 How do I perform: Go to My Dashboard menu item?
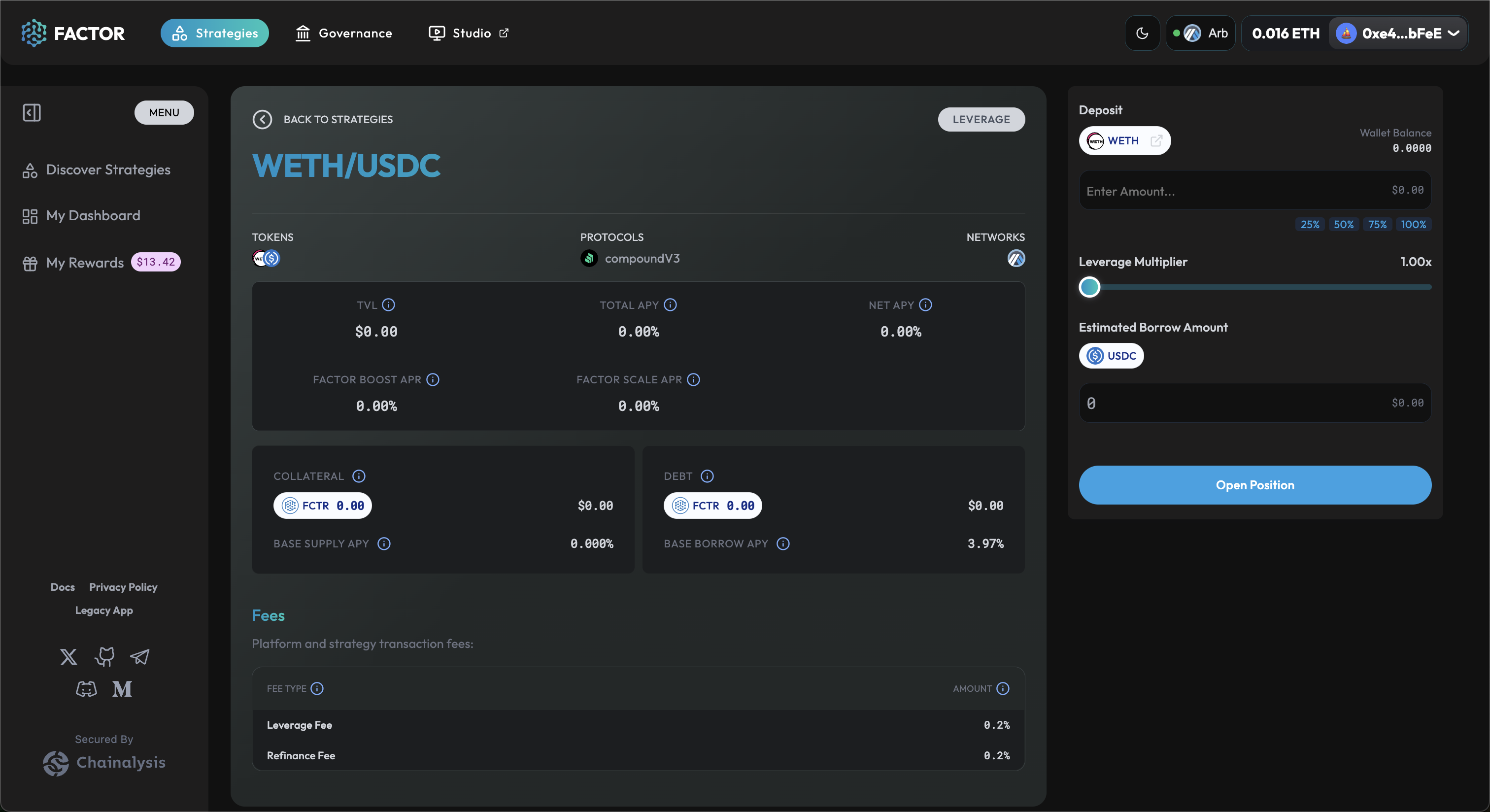(93, 216)
